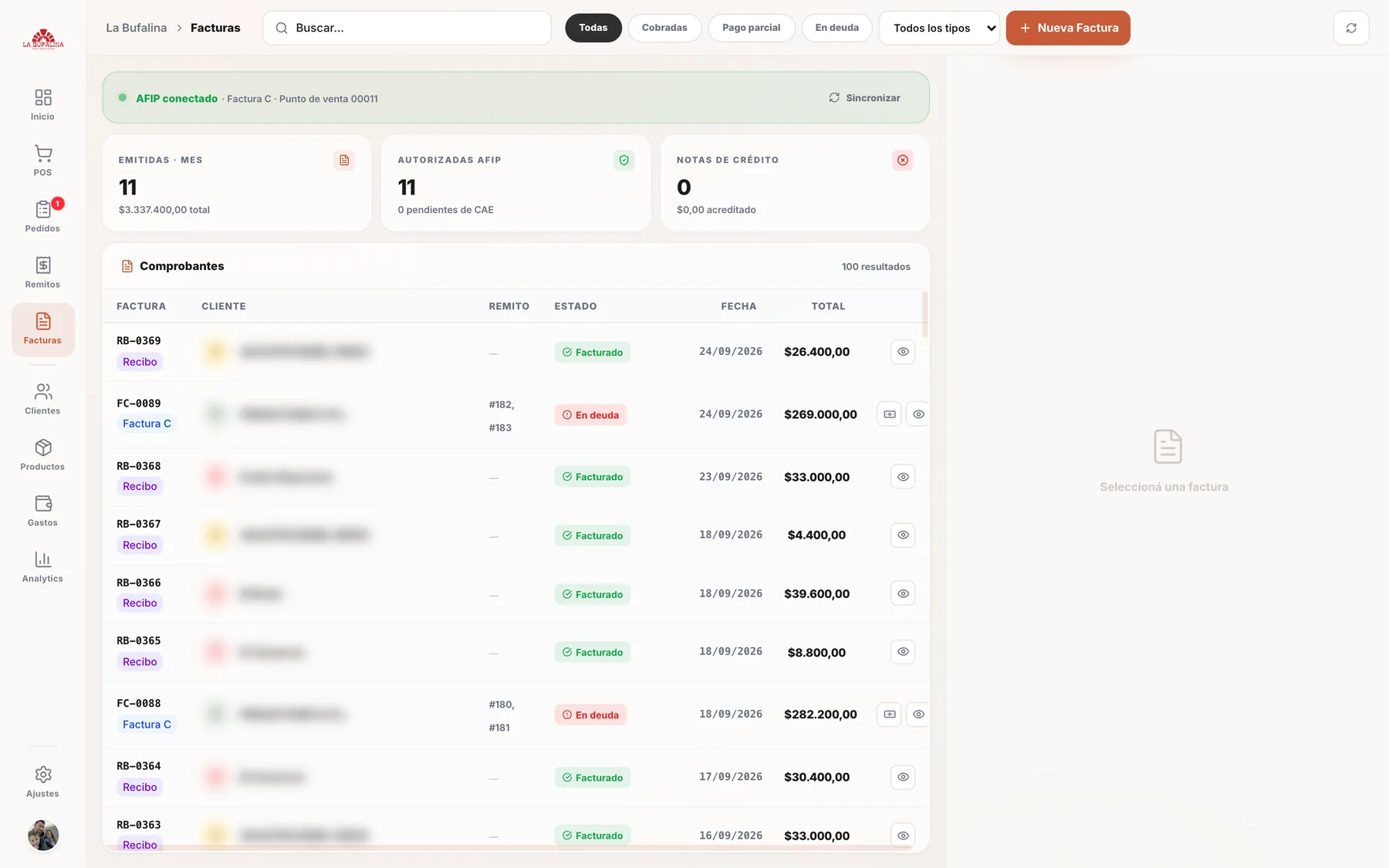Click the Autorizadas AFIP shield icon
This screenshot has width=1389, height=868.
[624, 160]
